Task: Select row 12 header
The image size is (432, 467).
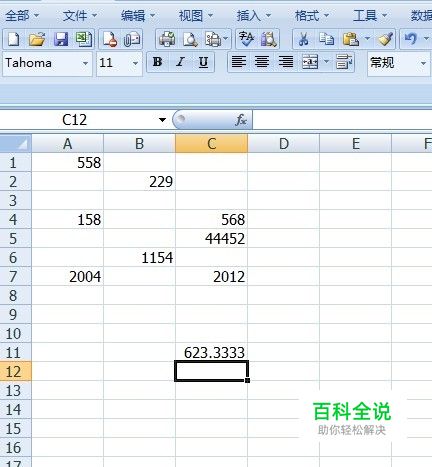Action: pos(16,371)
